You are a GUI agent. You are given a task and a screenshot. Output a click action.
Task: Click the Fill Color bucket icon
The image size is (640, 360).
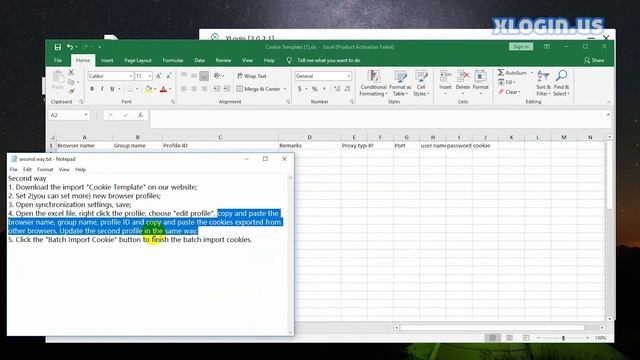pos(148,89)
